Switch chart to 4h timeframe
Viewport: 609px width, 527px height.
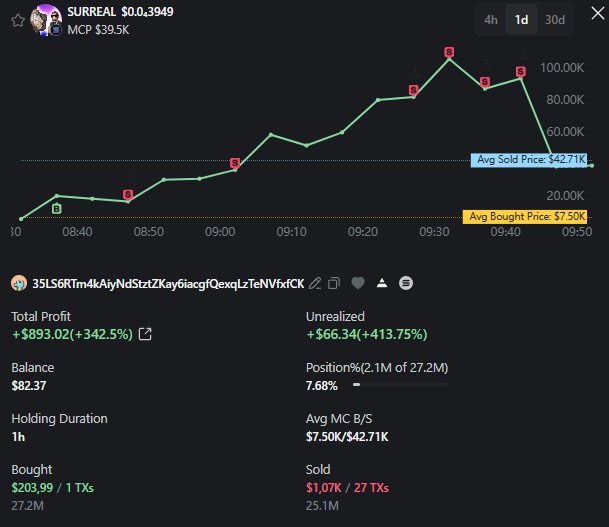[490, 20]
